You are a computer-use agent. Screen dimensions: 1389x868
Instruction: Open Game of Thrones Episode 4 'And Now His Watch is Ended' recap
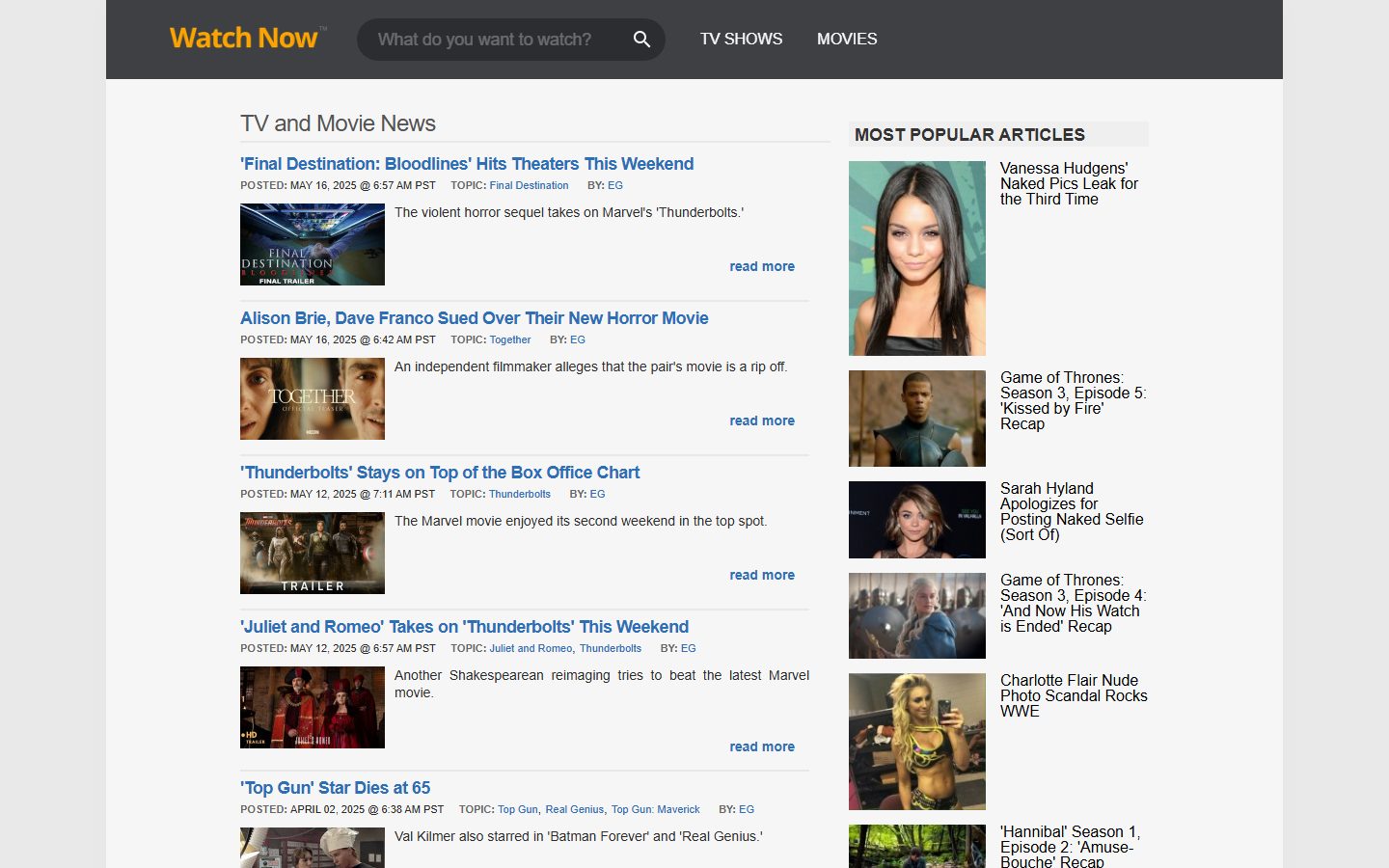(x=1073, y=603)
